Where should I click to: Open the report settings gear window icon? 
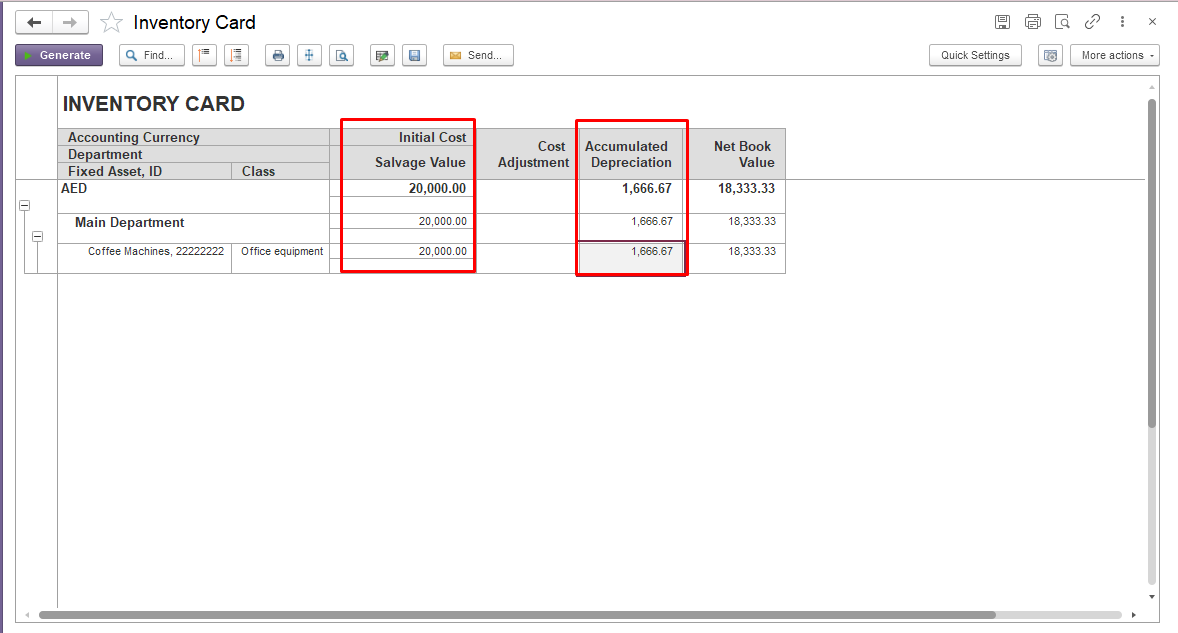(x=1050, y=55)
